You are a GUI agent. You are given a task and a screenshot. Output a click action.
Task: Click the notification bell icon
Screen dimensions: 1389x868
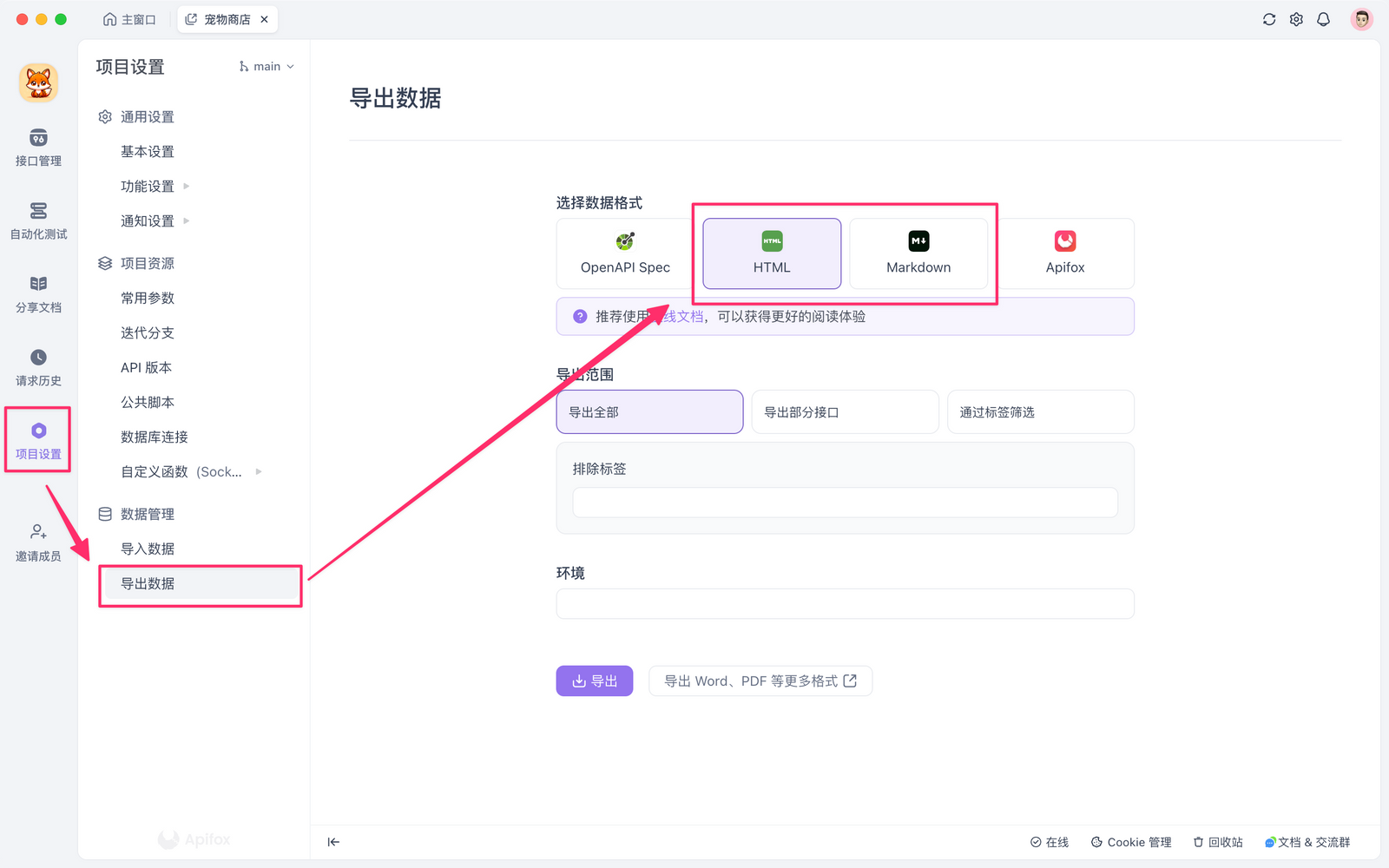point(1323,18)
